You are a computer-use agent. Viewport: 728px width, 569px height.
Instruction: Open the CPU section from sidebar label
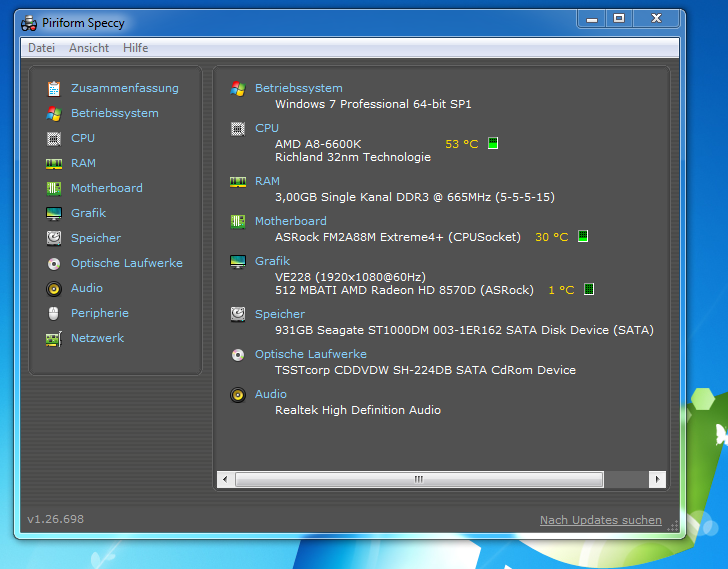(83, 138)
